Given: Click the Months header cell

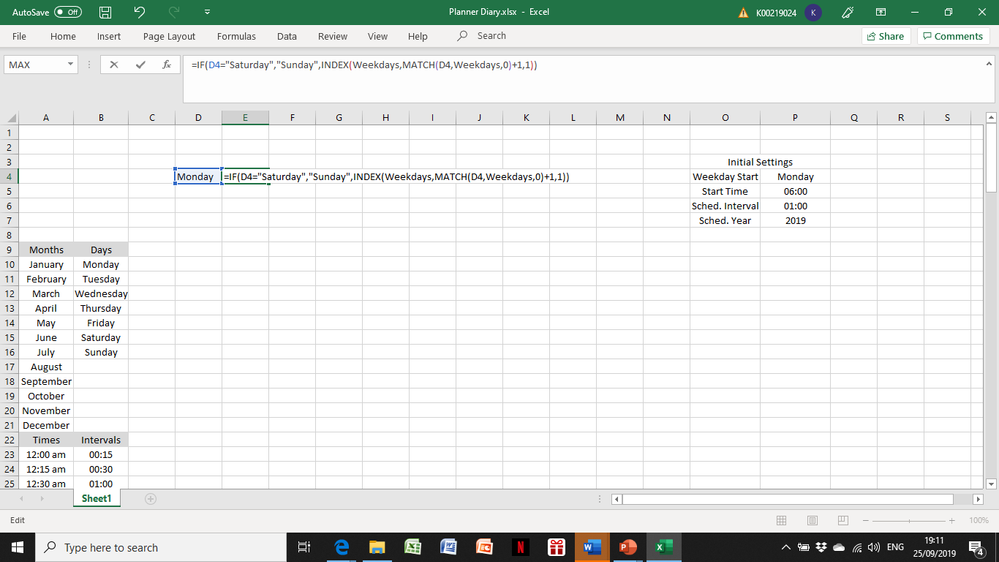Looking at the screenshot, I should coord(46,250).
